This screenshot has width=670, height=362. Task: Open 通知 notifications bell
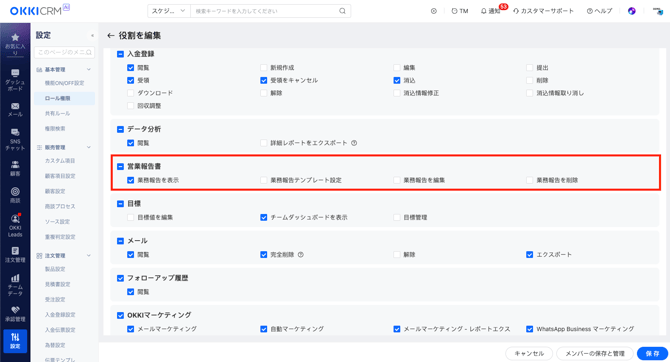coord(490,11)
